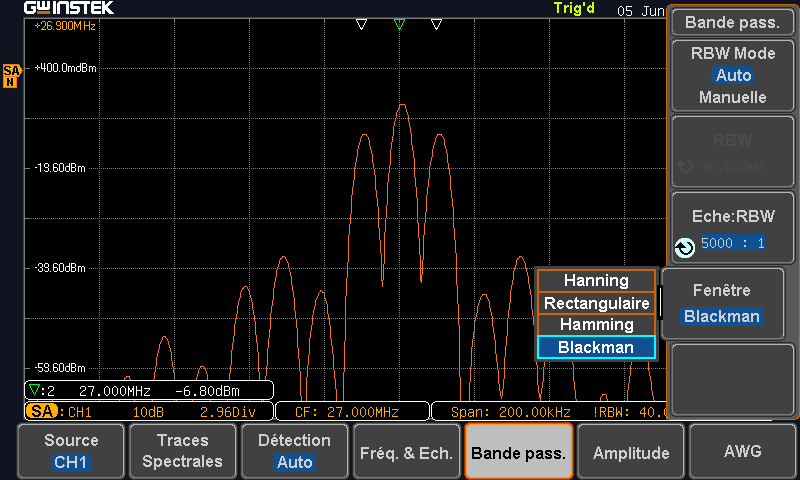Set RBW Mode to Manuelle
800x480 pixels.
tap(733, 97)
